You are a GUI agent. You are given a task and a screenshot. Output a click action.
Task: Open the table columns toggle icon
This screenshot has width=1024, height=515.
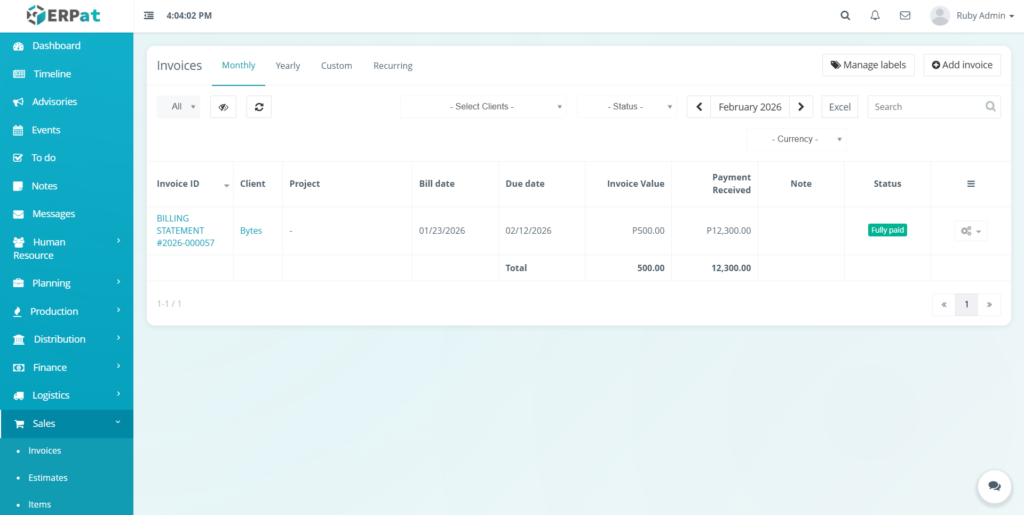tap(970, 184)
